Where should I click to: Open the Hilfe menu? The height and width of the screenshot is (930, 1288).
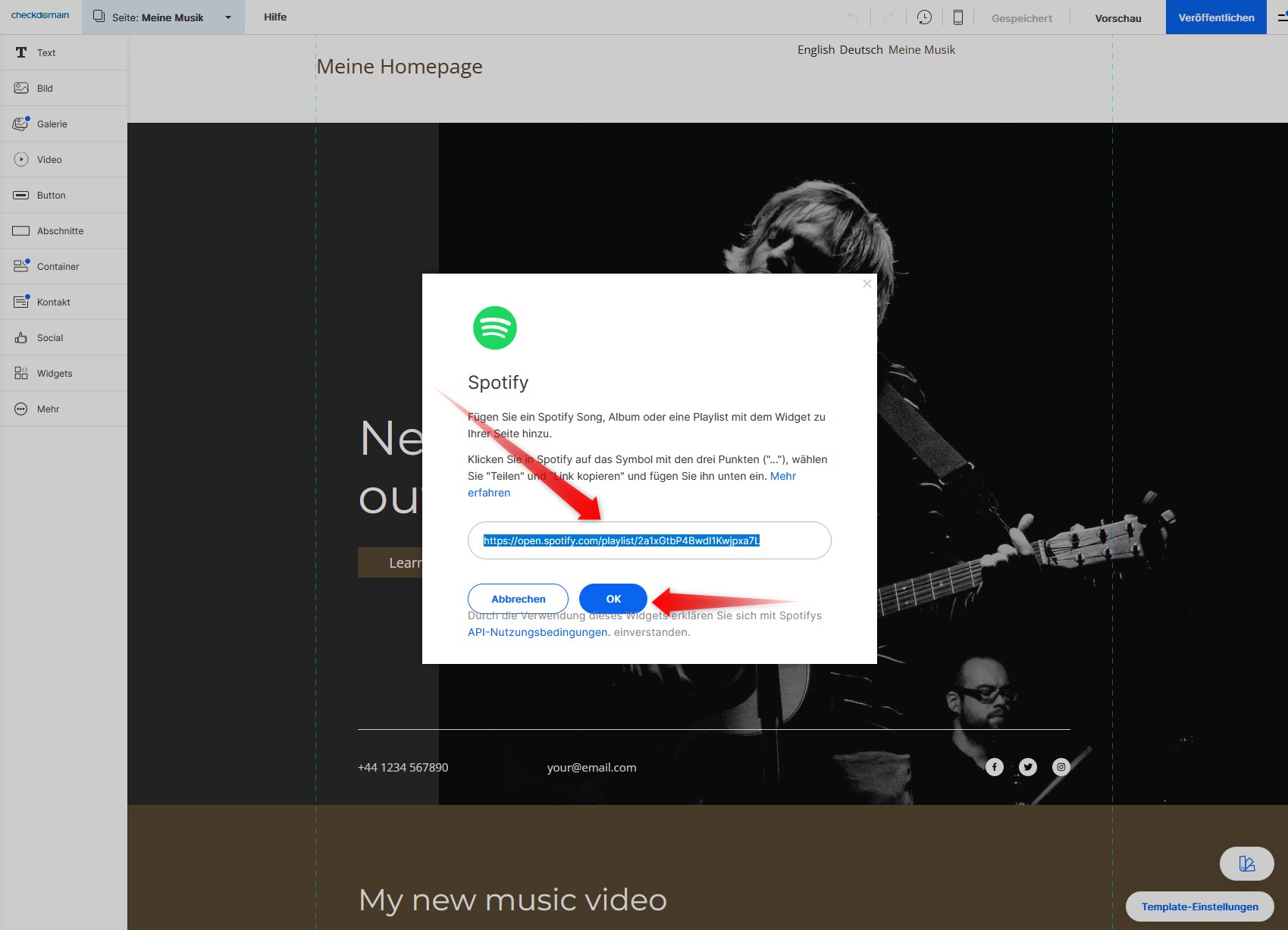[274, 17]
